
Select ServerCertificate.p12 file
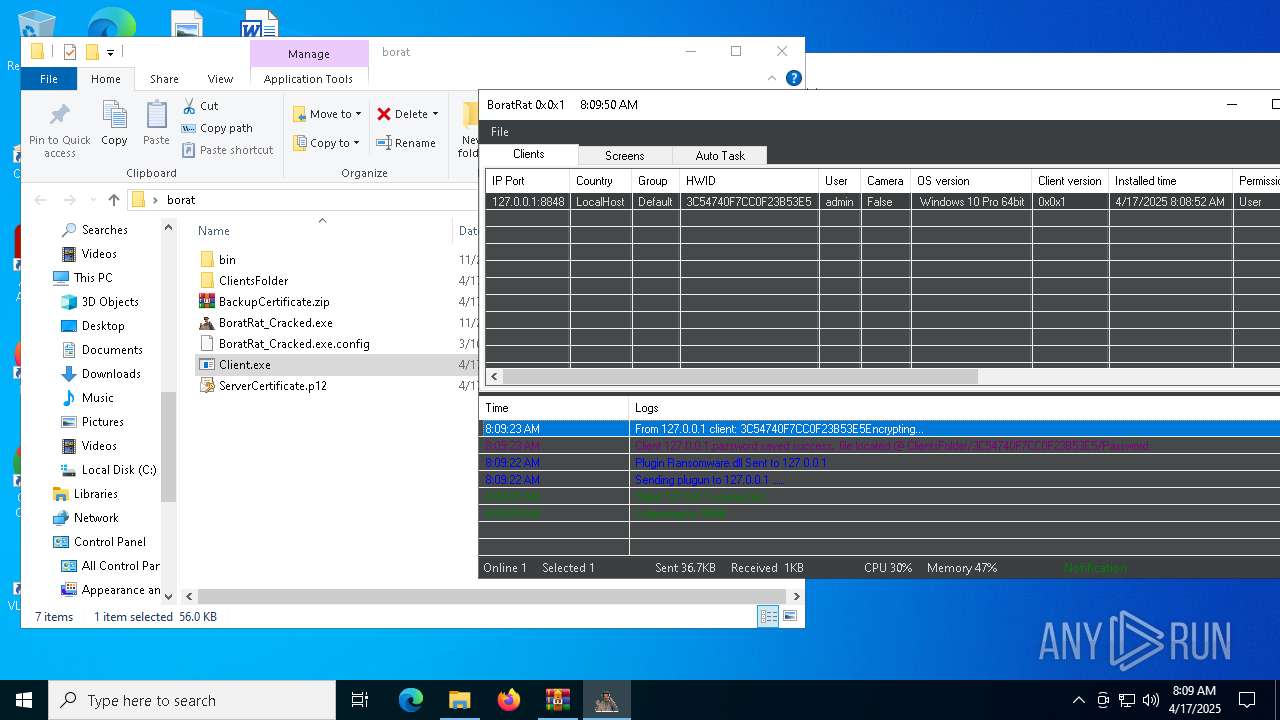(x=263, y=386)
